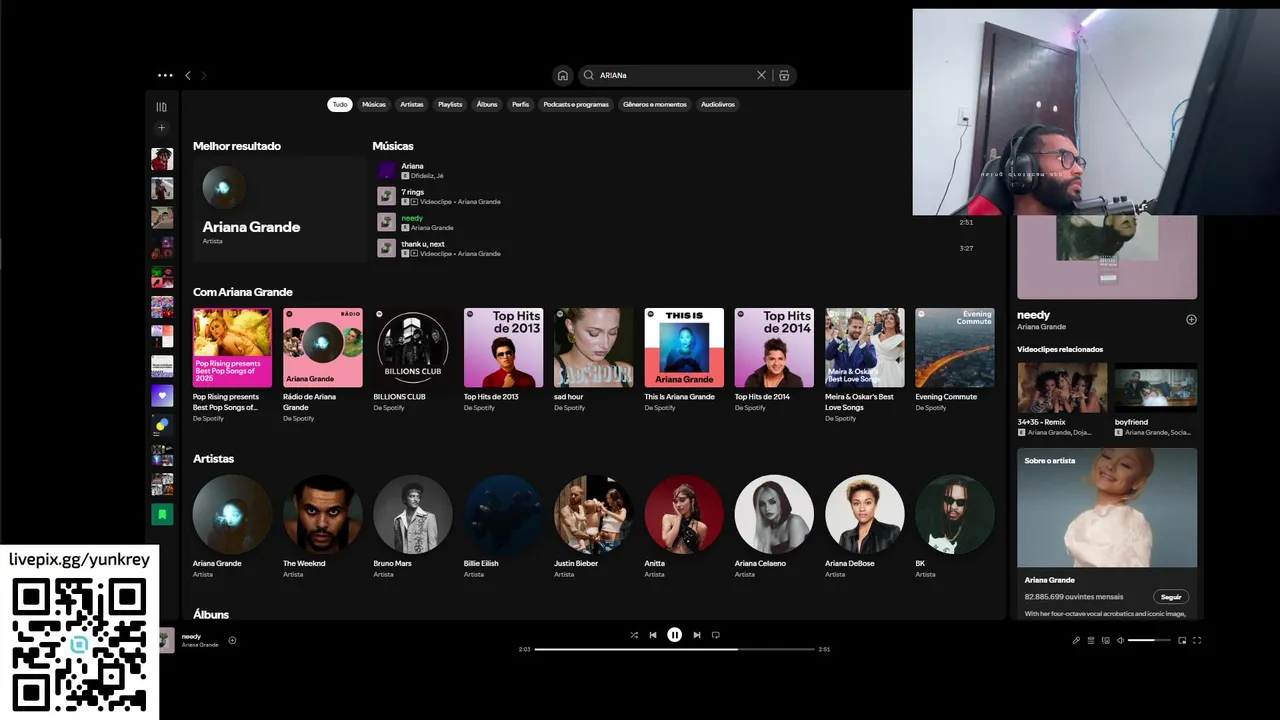Open connect to a device
This screenshot has height=720, width=1280.
(x=1105, y=640)
